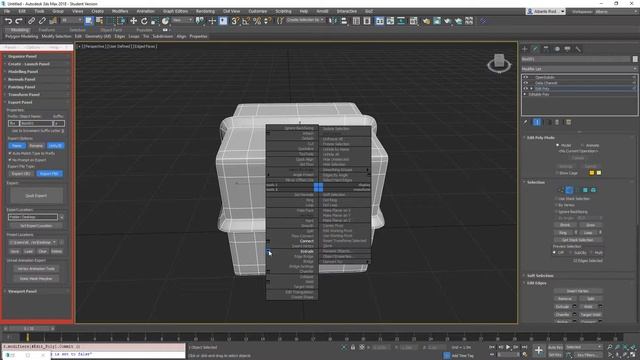Open the Create command panel tab
Image resolution: width=640 pixels, height=360 pixels.
pyautogui.click(x=525, y=49)
